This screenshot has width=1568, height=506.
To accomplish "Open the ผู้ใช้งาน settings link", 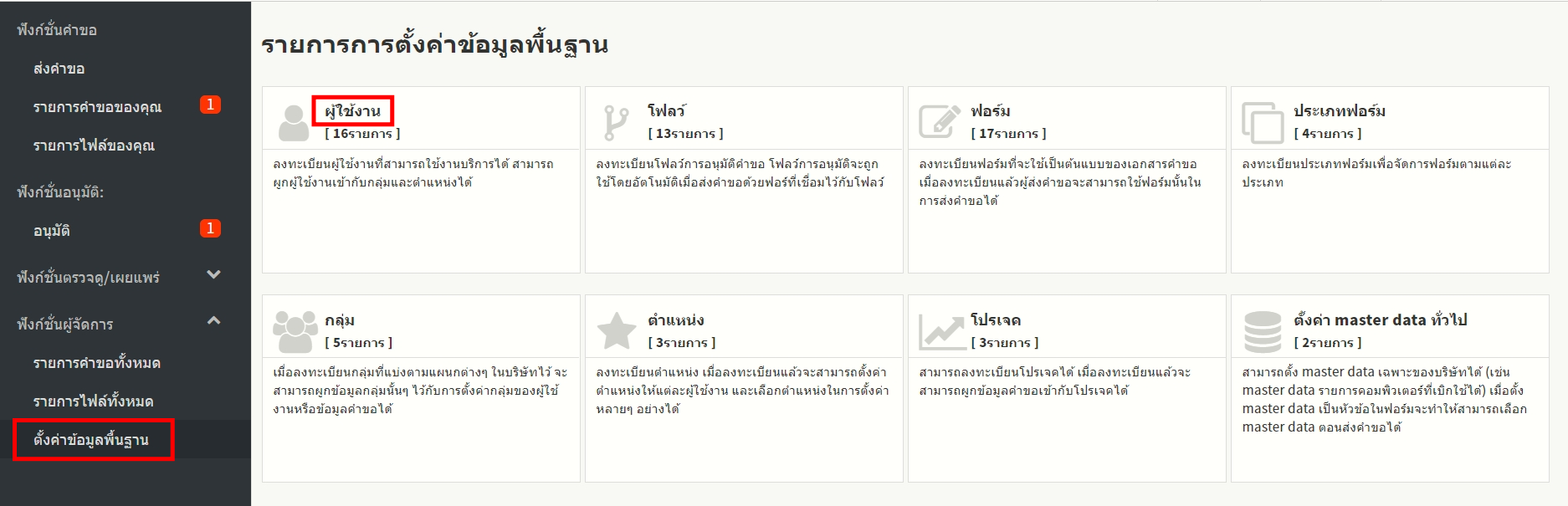I will pos(352,110).
